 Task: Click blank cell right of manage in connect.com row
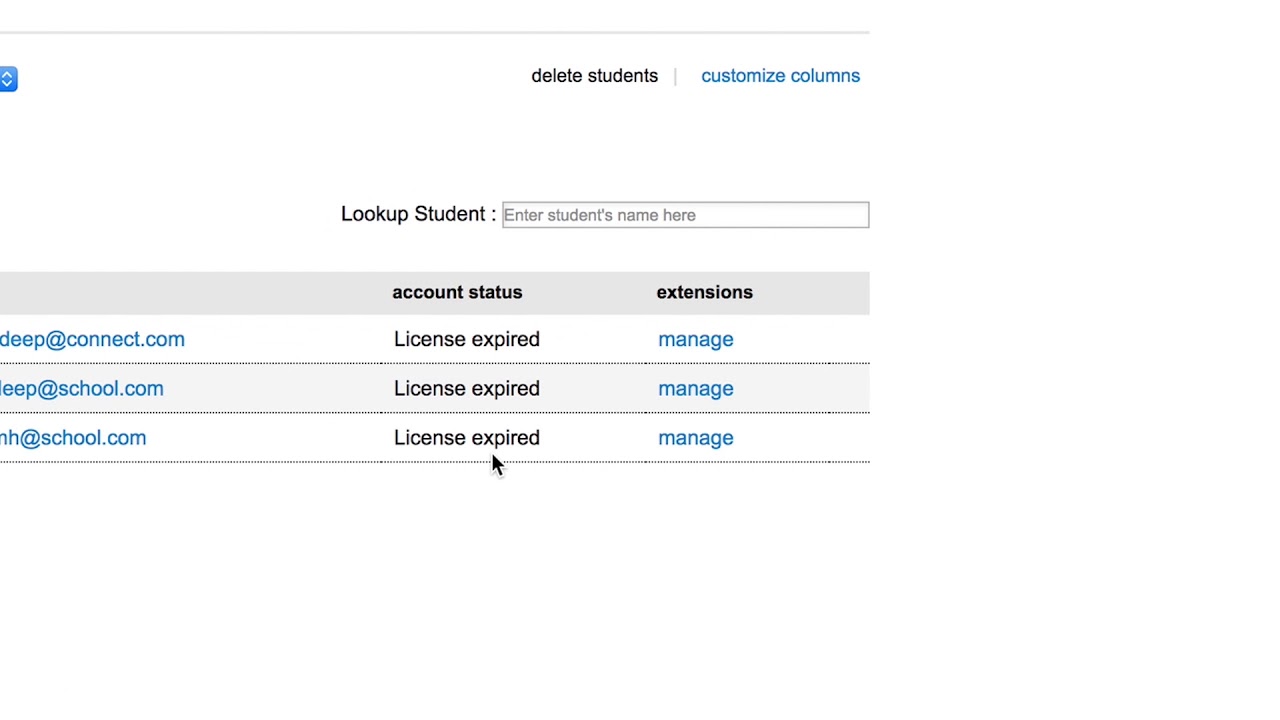[800, 339]
